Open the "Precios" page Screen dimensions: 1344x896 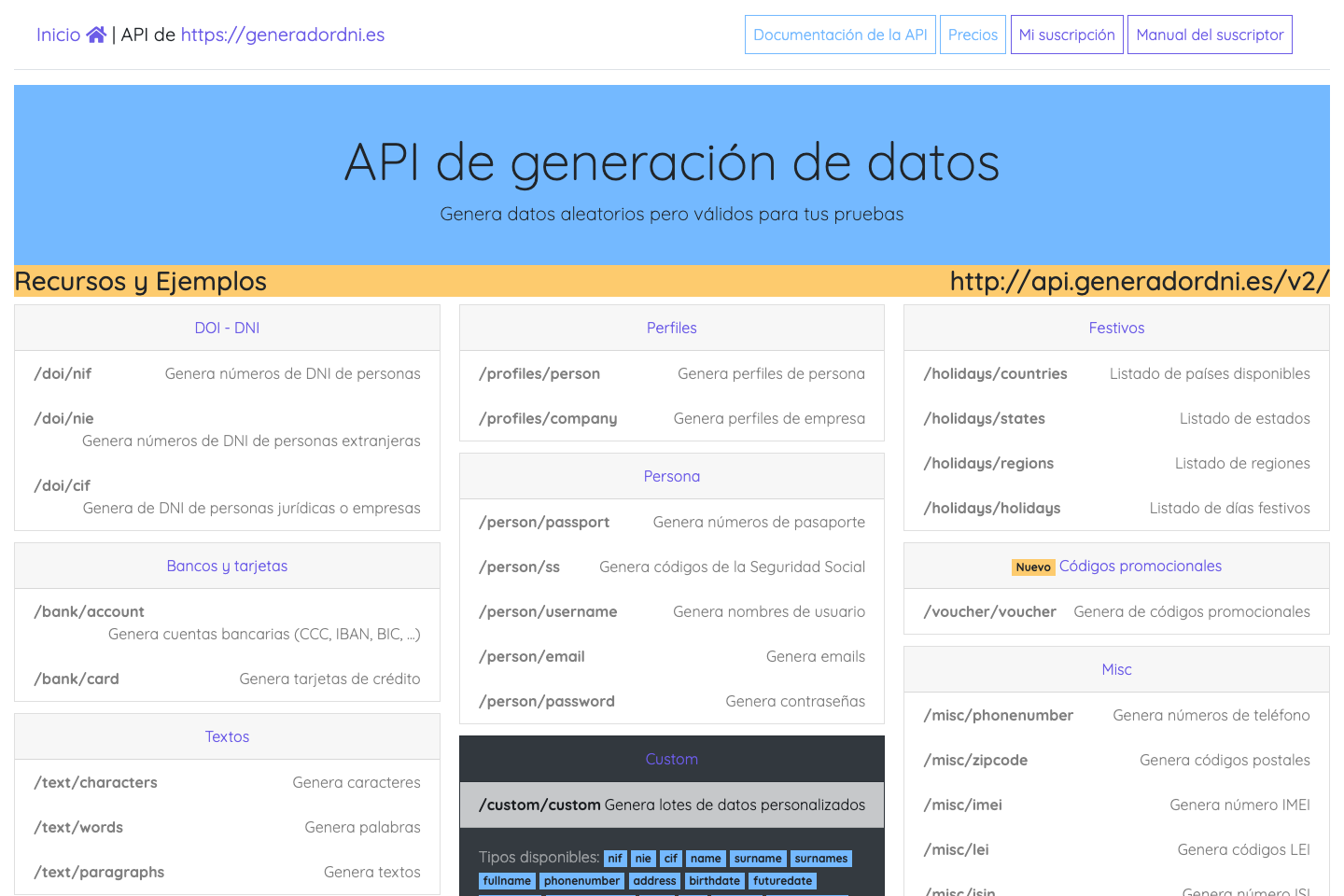click(x=973, y=34)
